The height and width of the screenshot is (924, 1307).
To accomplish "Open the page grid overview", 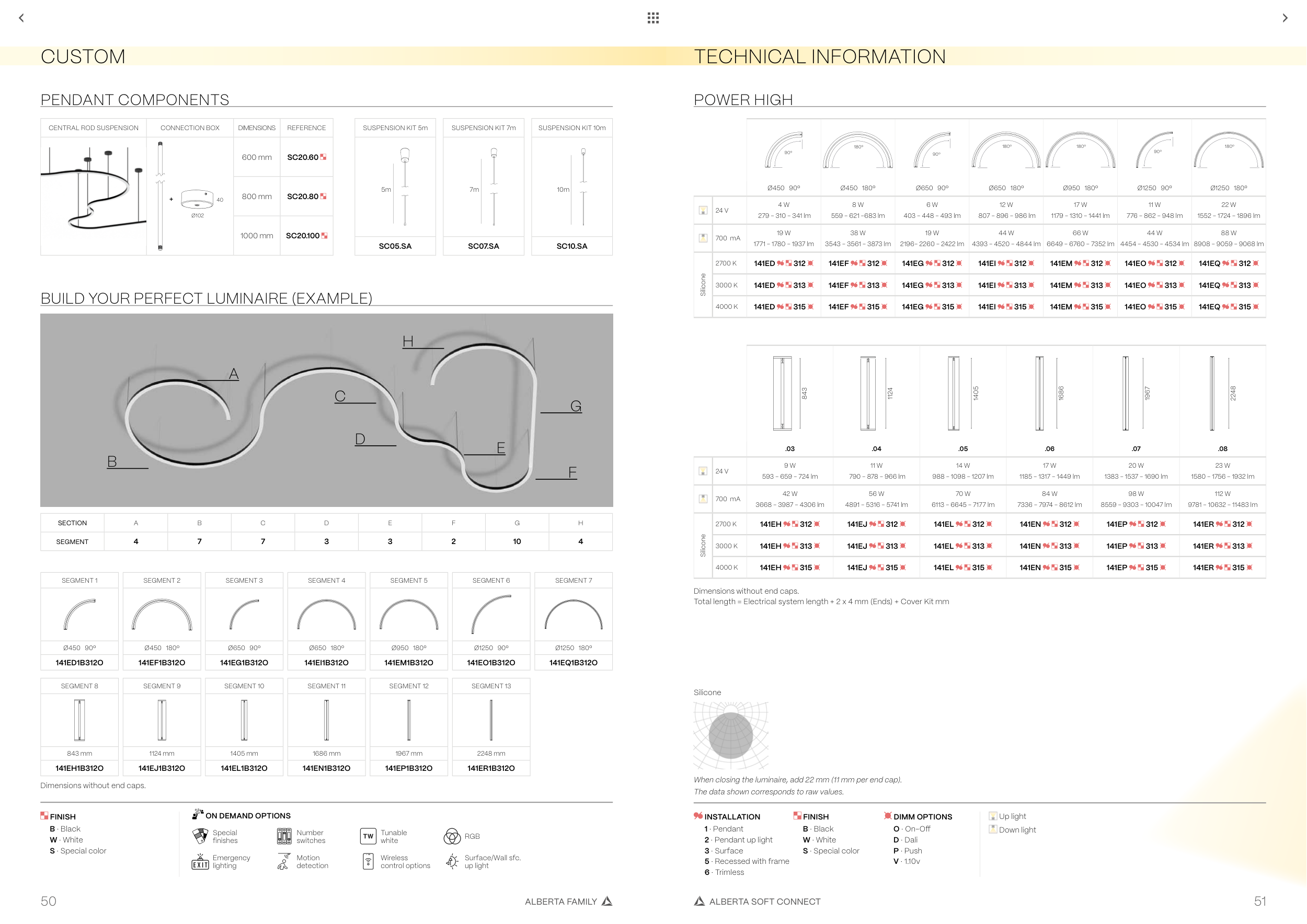I will [x=653, y=18].
